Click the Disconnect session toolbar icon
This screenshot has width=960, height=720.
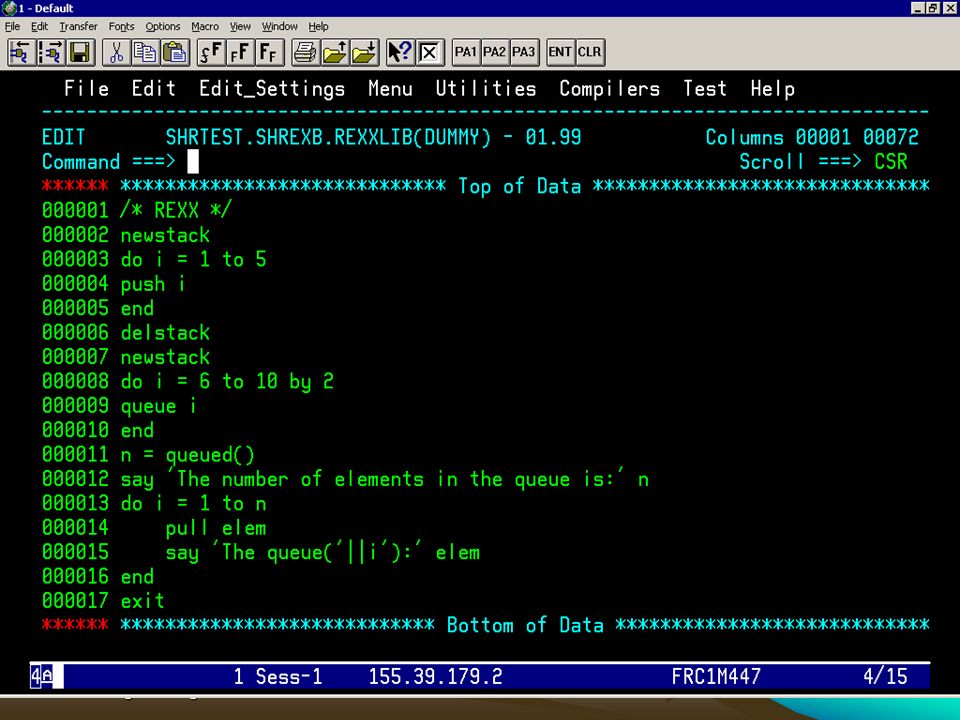click(51, 52)
